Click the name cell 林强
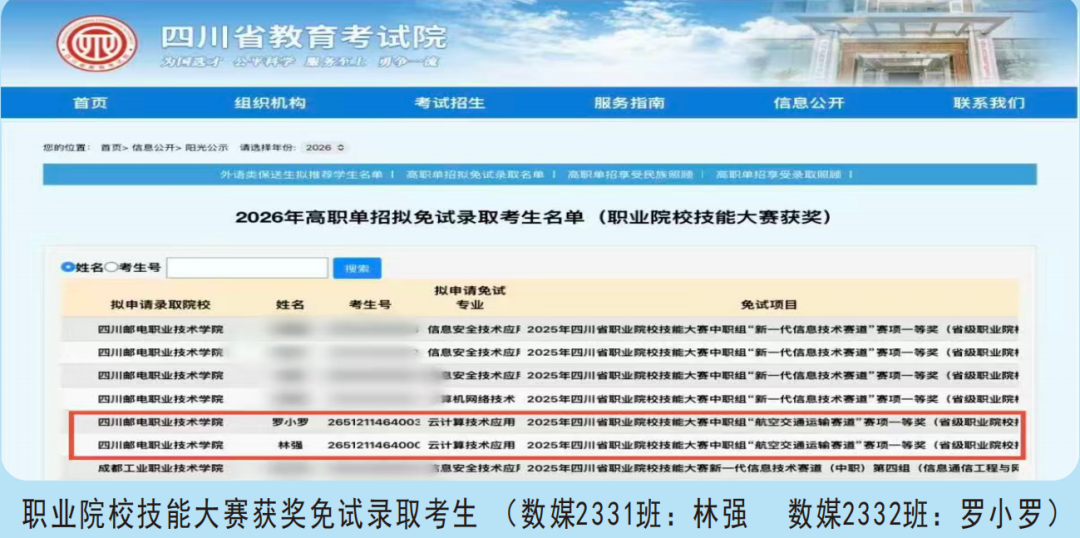This screenshot has height=538, width=1080. click(x=290, y=446)
